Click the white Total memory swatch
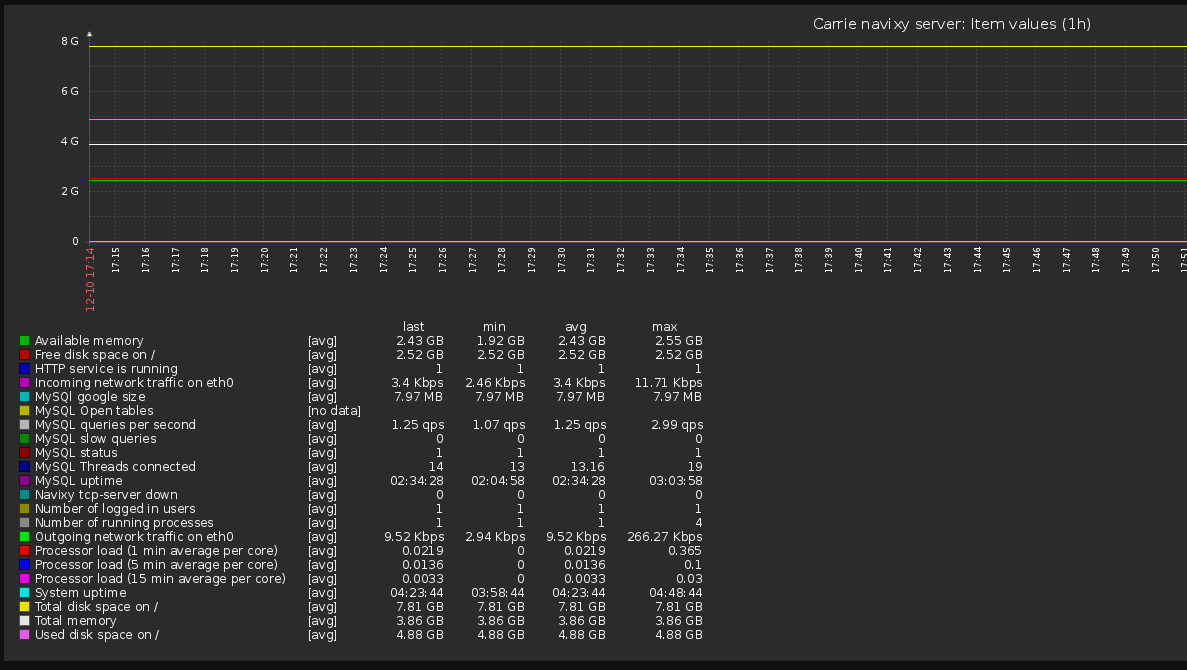 pyautogui.click(x=24, y=621)
